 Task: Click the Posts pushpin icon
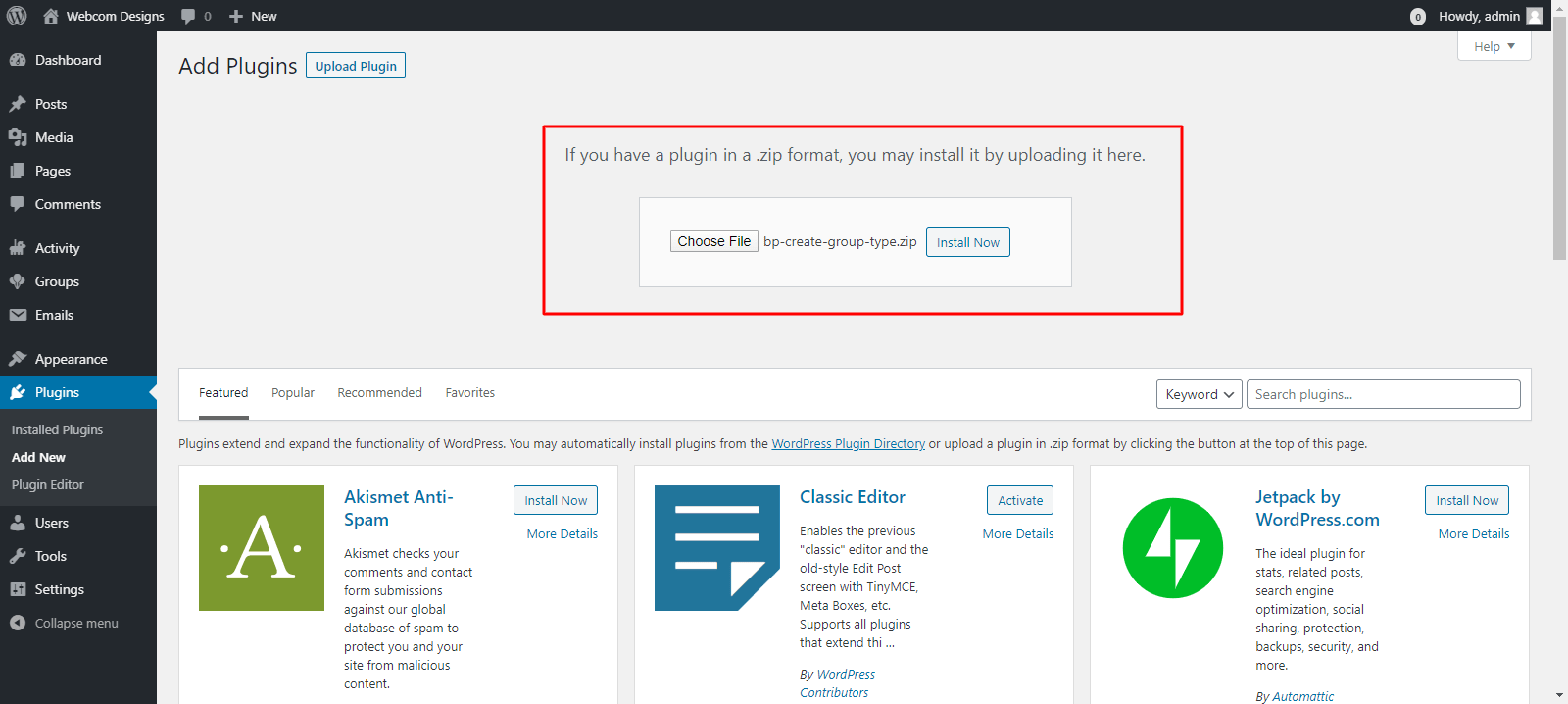[18, 104]
